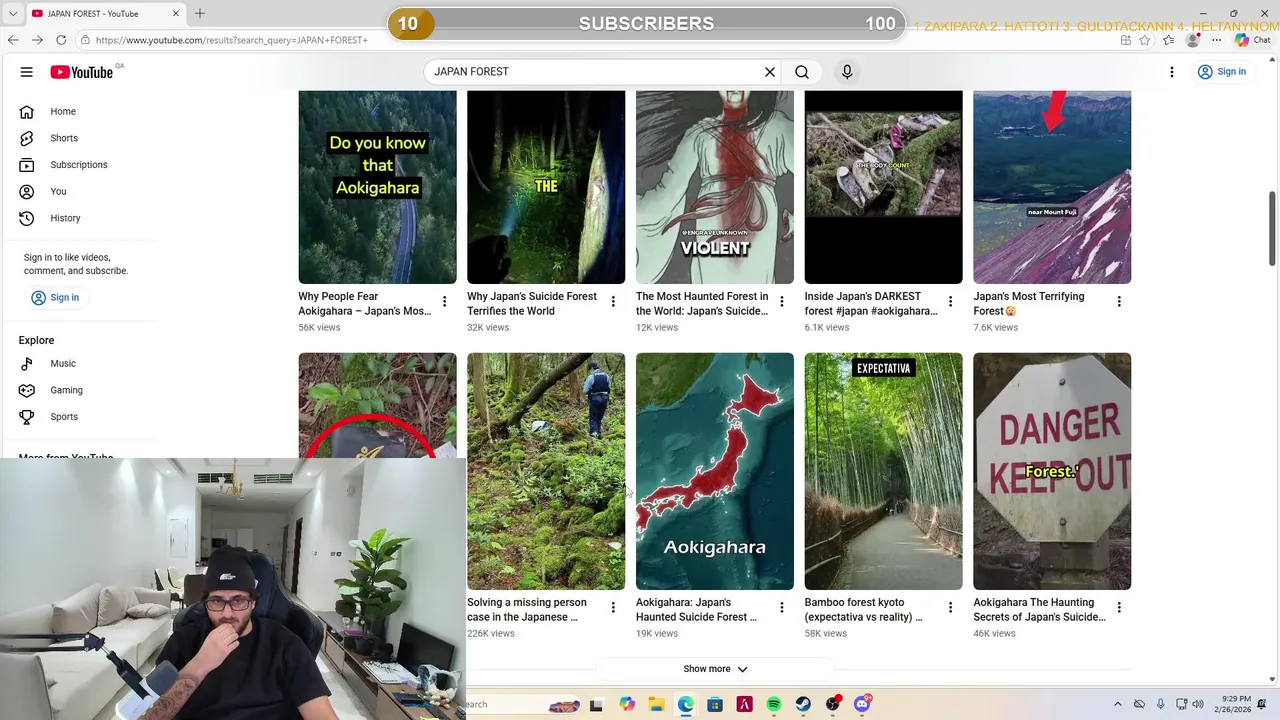1280x720 pixels.
Task: Open Discord from the taskbar
Action: coord(862,704)
